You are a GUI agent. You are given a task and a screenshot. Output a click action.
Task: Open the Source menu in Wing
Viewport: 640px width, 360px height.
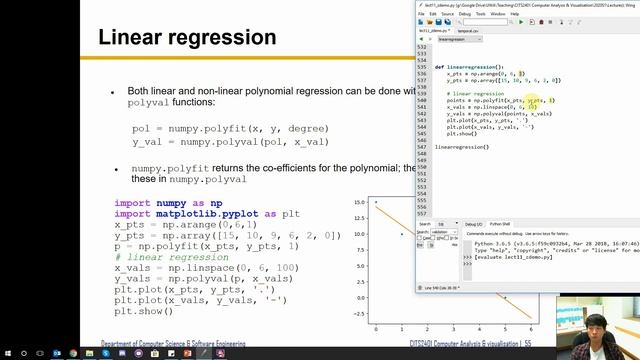448,14
